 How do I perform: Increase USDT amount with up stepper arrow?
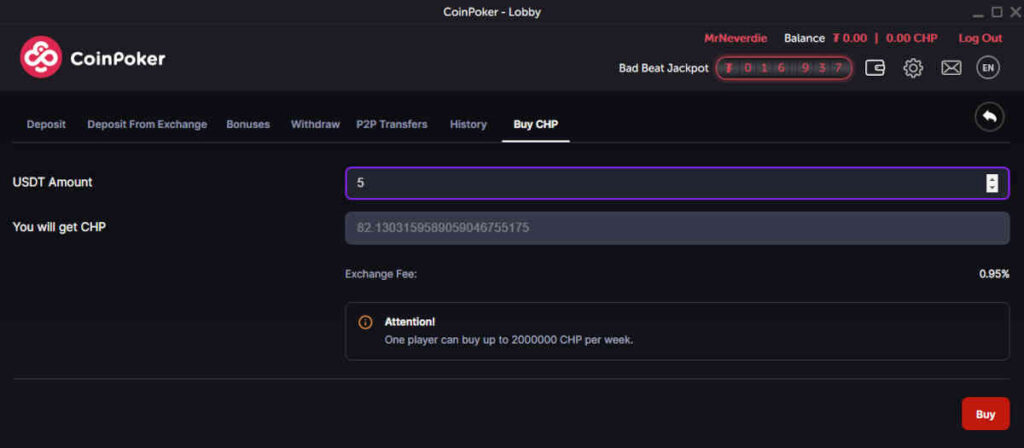[x=992, y=179]
